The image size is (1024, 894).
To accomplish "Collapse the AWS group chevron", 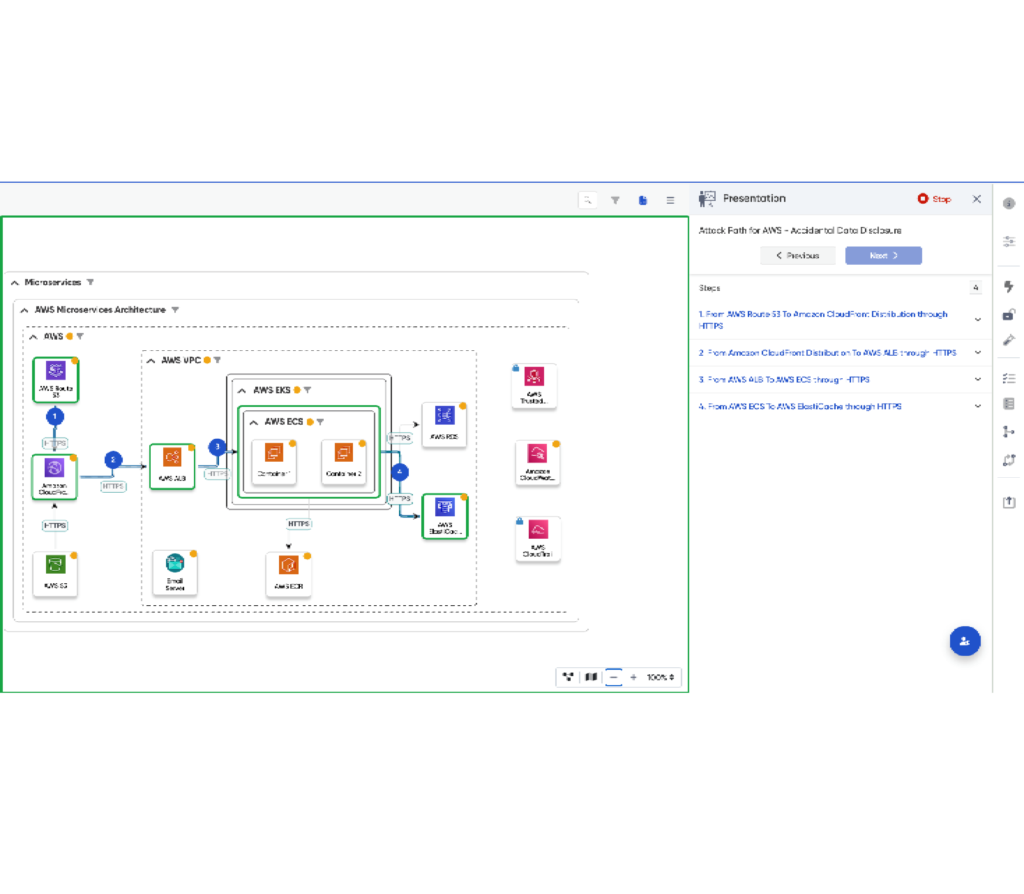I will pyautogui.click(x=33, y=337).
